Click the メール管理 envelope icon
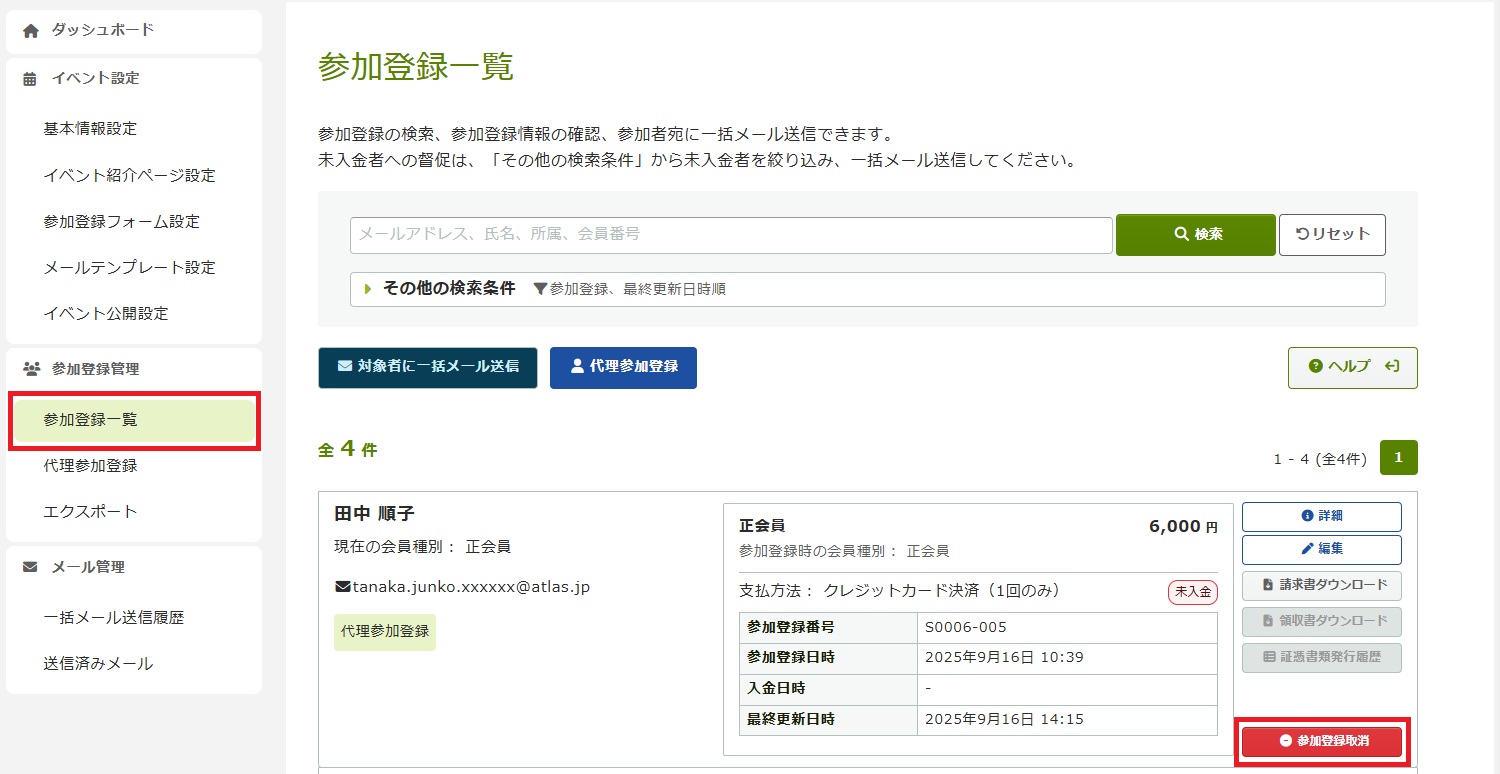The height and width of the screenshot is (774, 1500). 31,567
